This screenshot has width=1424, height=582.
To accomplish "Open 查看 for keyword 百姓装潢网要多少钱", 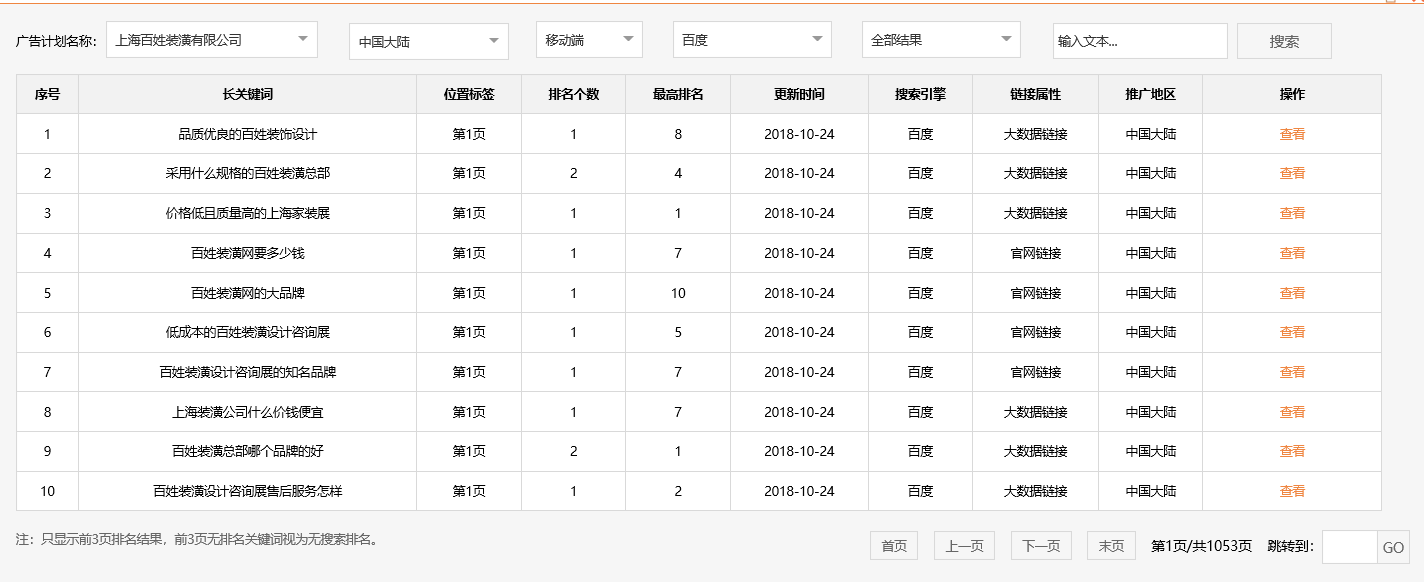I will click(1293, 253).
